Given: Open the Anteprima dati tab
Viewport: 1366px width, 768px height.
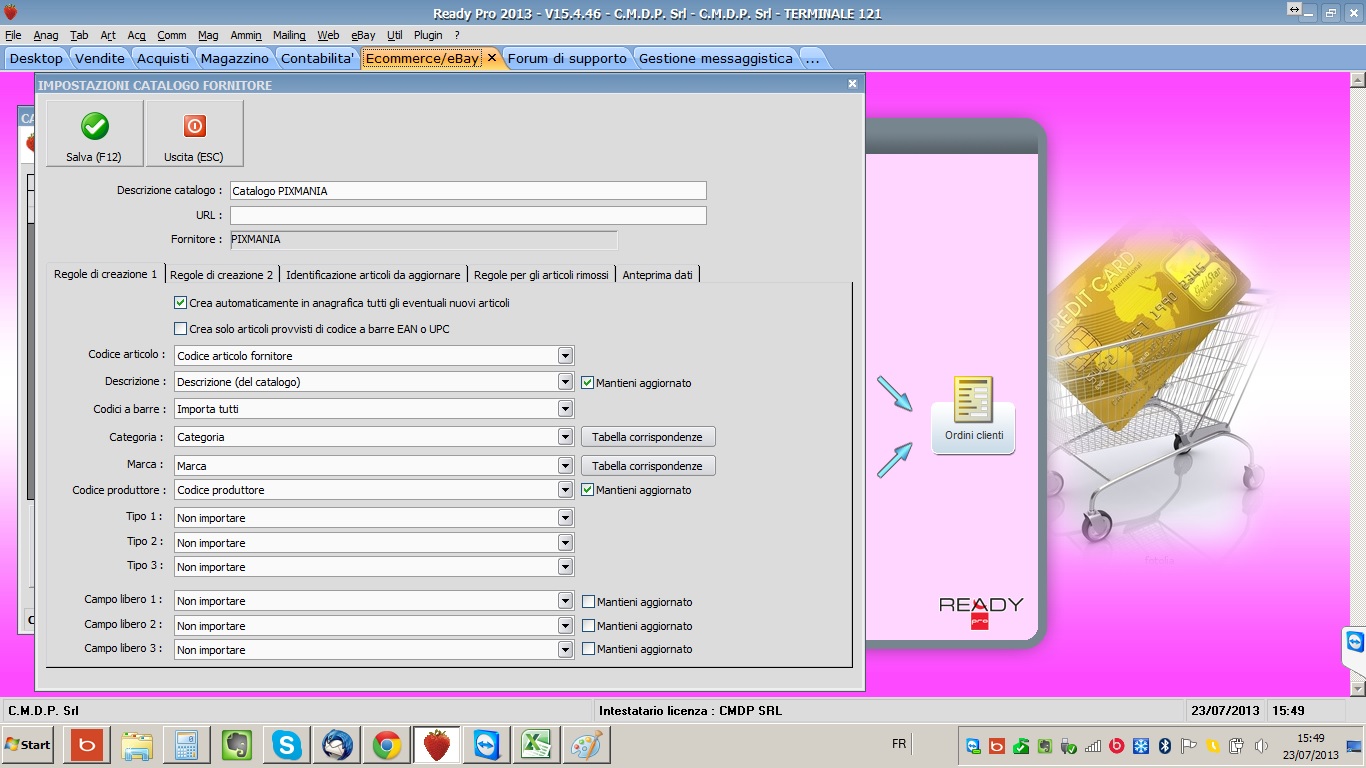Looking at the screenshot, I should (657, 274).
